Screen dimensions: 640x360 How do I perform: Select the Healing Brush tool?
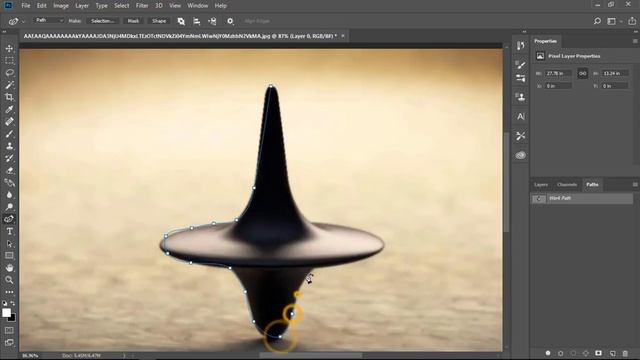click(9, 122)
